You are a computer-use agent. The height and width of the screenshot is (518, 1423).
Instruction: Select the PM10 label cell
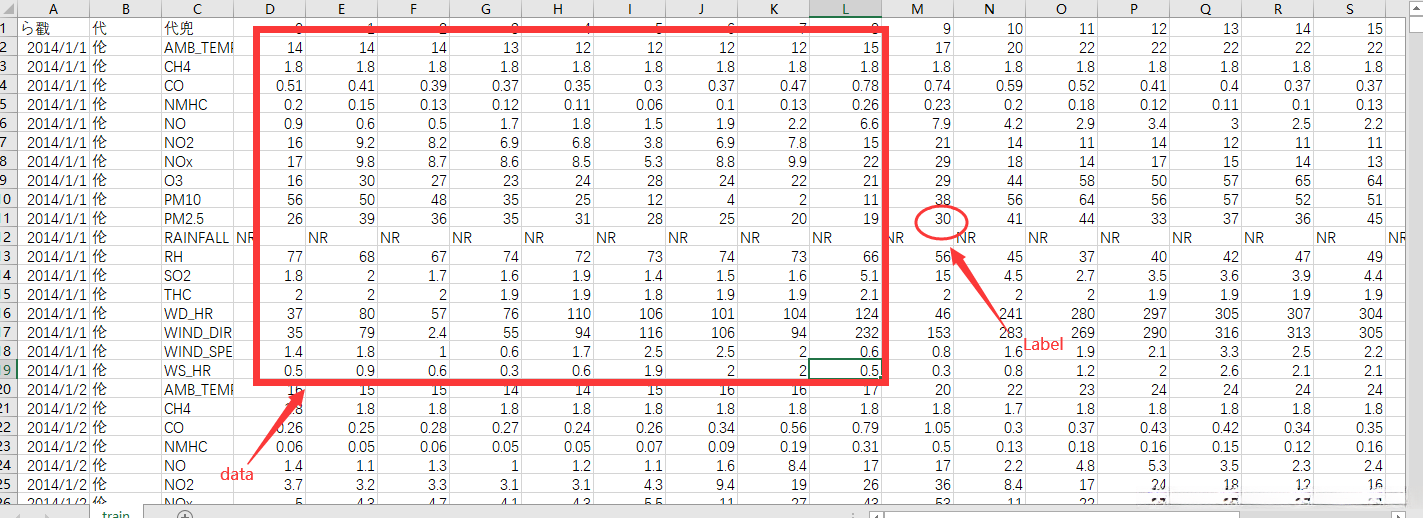tap(197, 199)
